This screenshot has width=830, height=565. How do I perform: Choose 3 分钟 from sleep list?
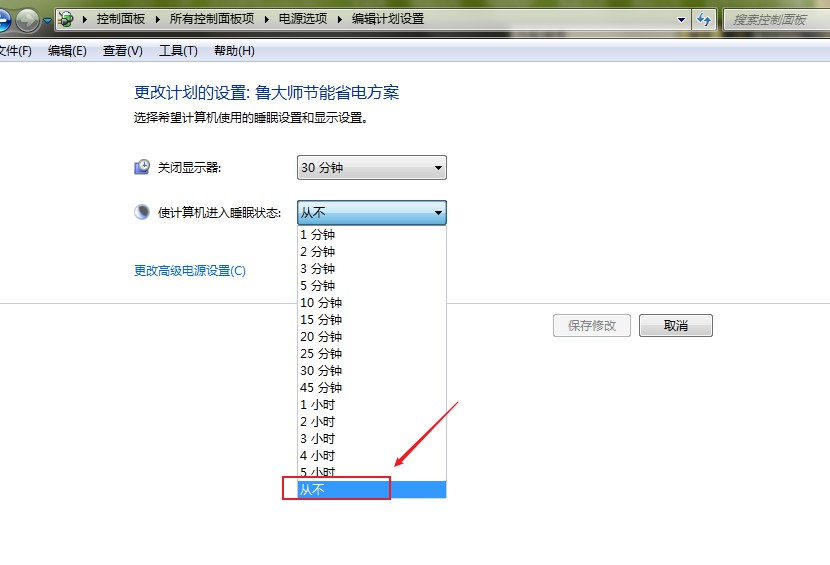(x=372, y=268)
